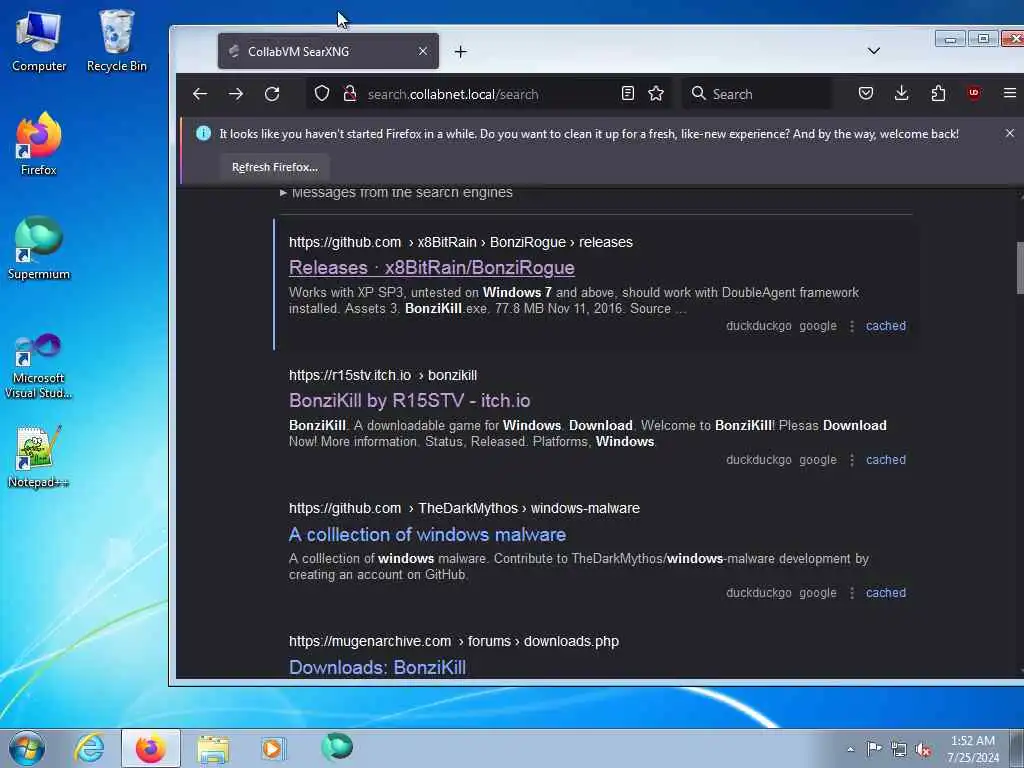Screen dimensions: 1024x768
Task: Select the Firefox desktop shortcut
Action: pyautogui.click(x=39, y=145)
